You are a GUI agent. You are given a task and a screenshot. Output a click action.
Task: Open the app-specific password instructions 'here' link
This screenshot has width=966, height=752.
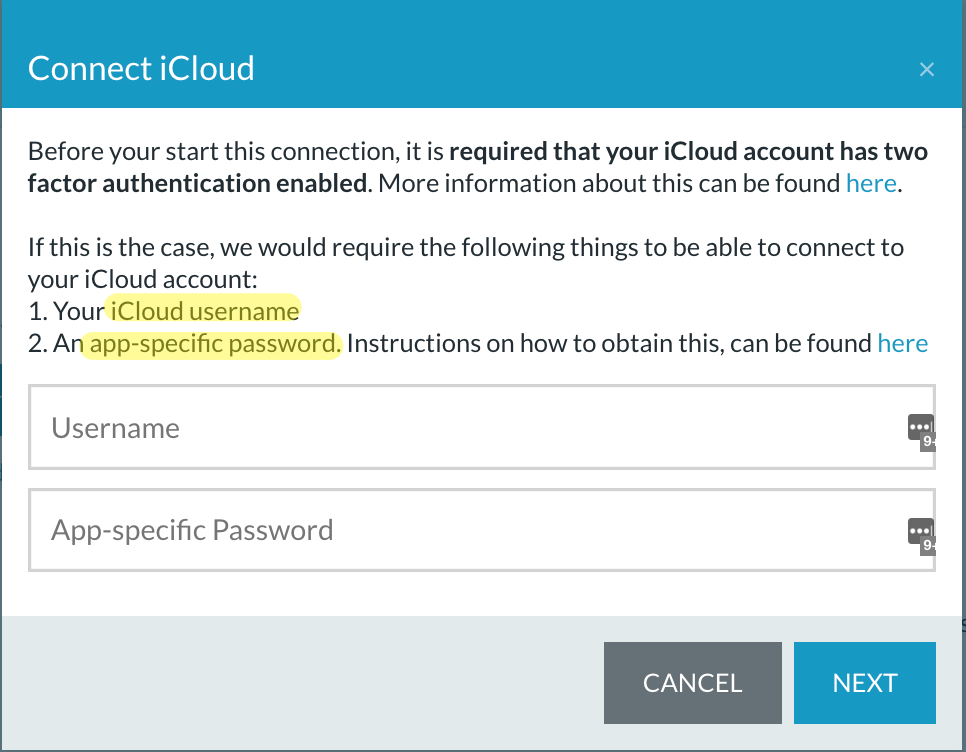[903, 344]
